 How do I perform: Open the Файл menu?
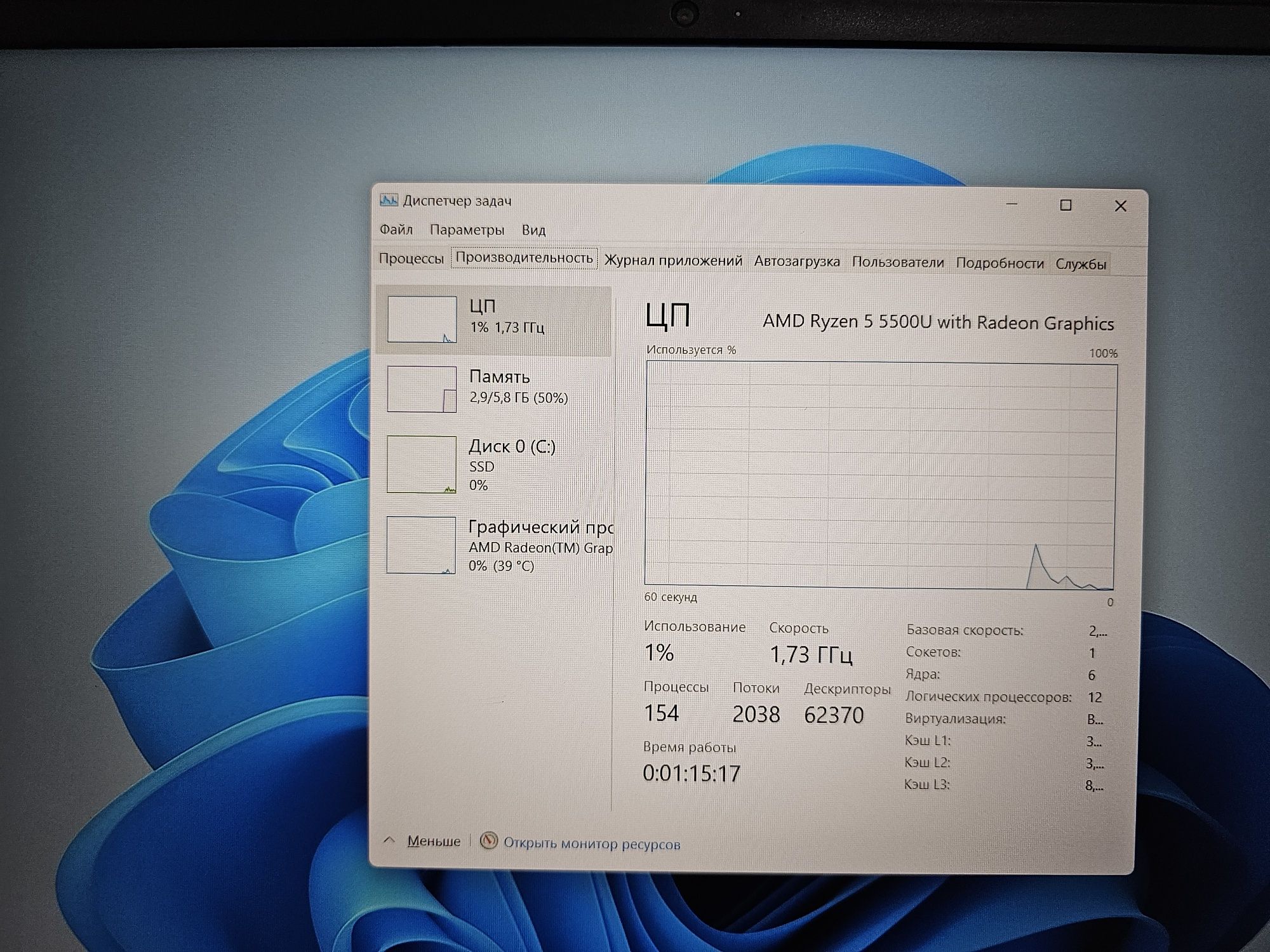pyautogui.click(x=396, y=229)
